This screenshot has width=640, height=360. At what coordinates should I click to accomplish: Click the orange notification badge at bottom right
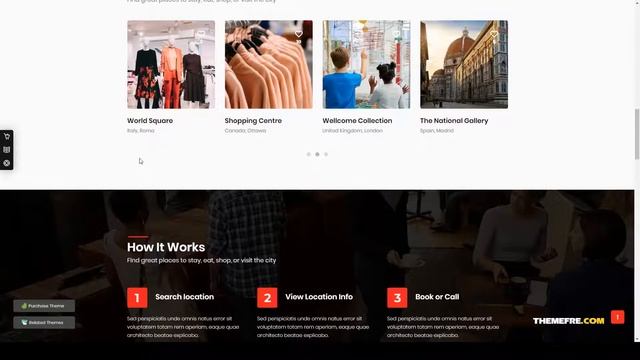pos(618,317)
